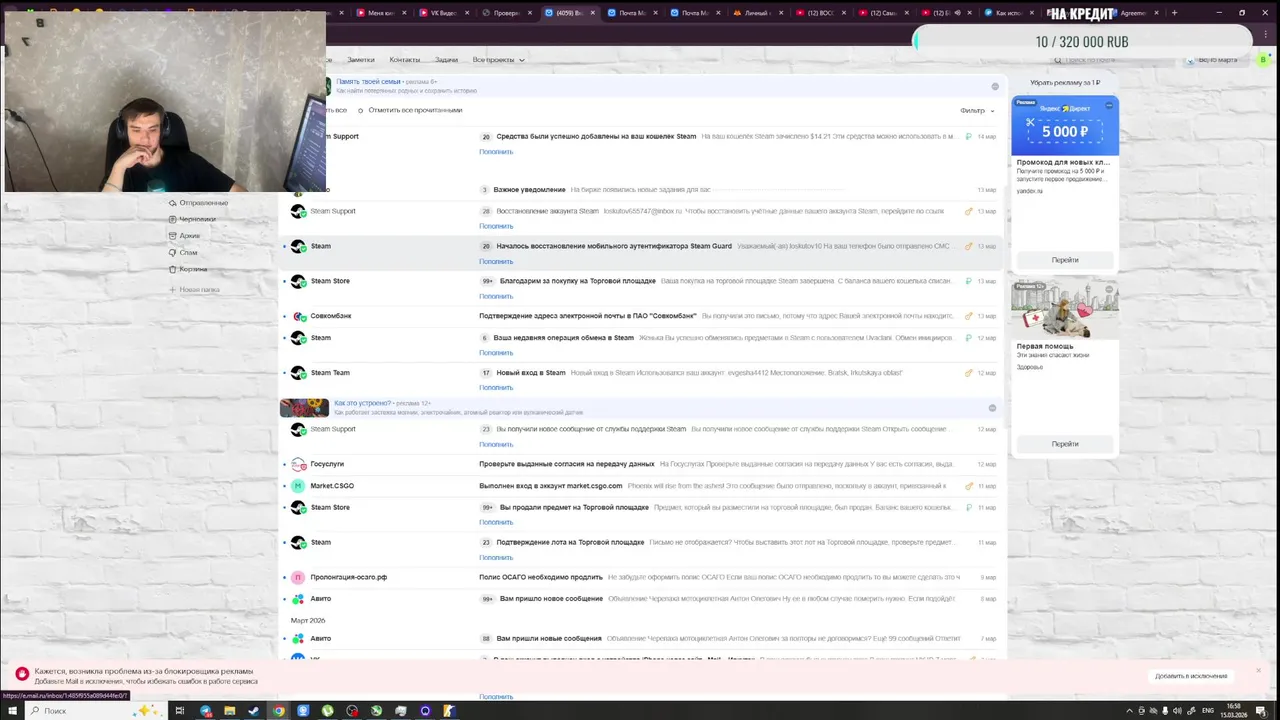Viewport: 1280px width, 720px height.
Task: Open the Архив folder
Action: click(x=184, y=236)
